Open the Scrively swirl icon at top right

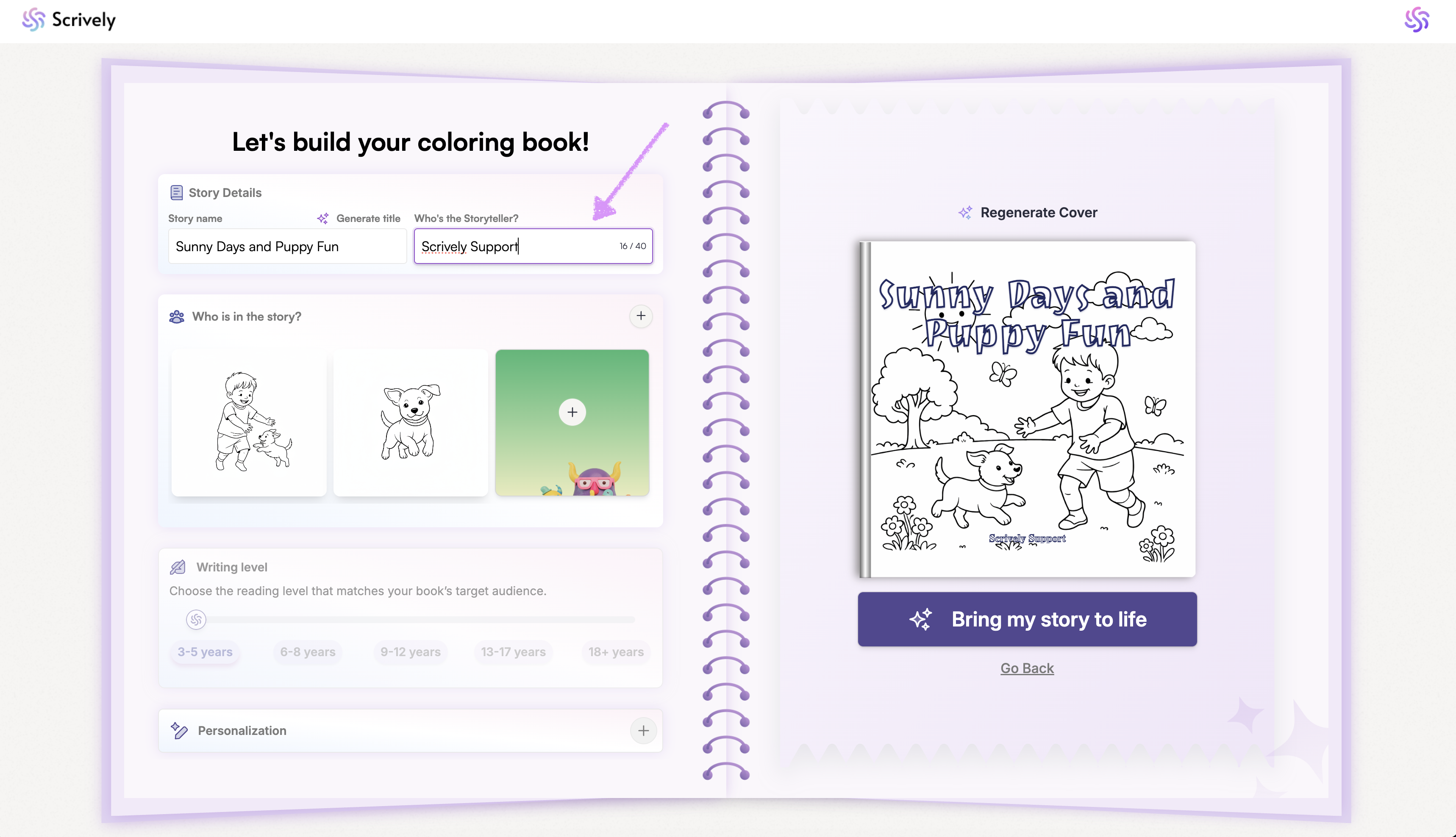pyautogui.click(x=1416, y=20)
